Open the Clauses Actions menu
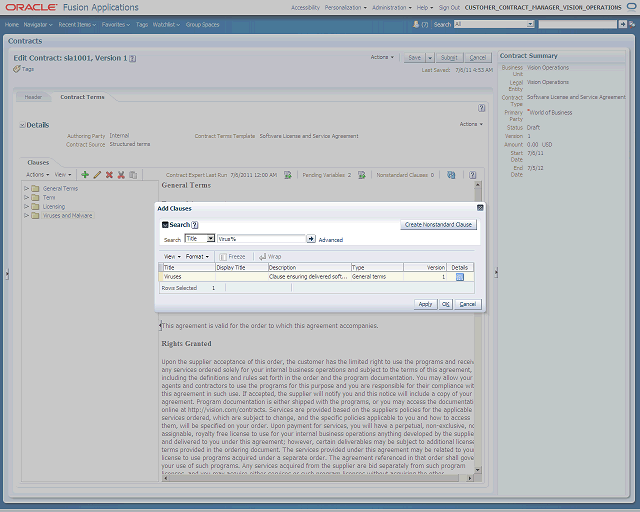The height and width of the screenshot is (512, 640). coord(38,175)
